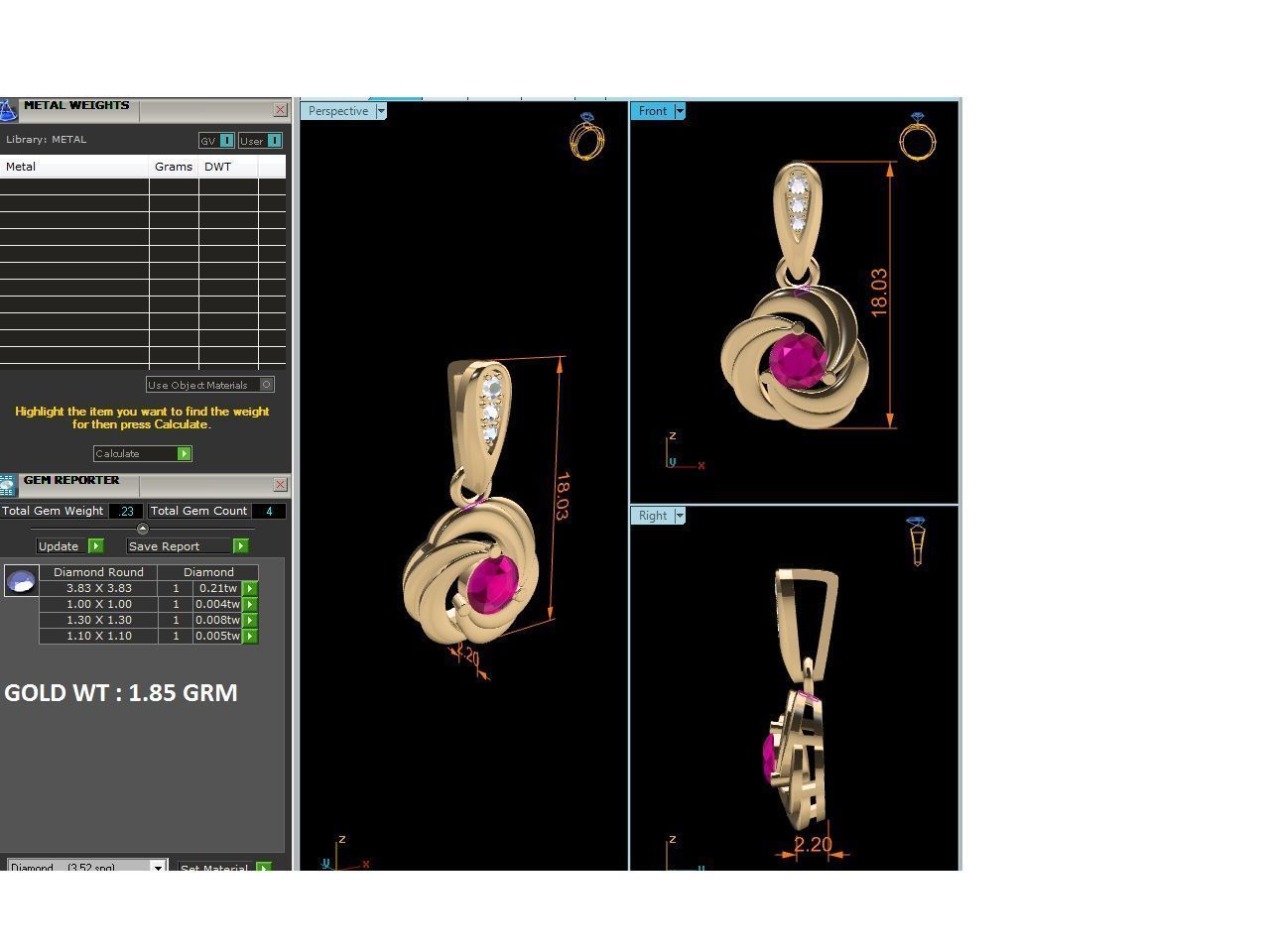The height and width of the screenshot is (952, 1270).
Task: Click the Save Report button
Action: tap(188, 546)
